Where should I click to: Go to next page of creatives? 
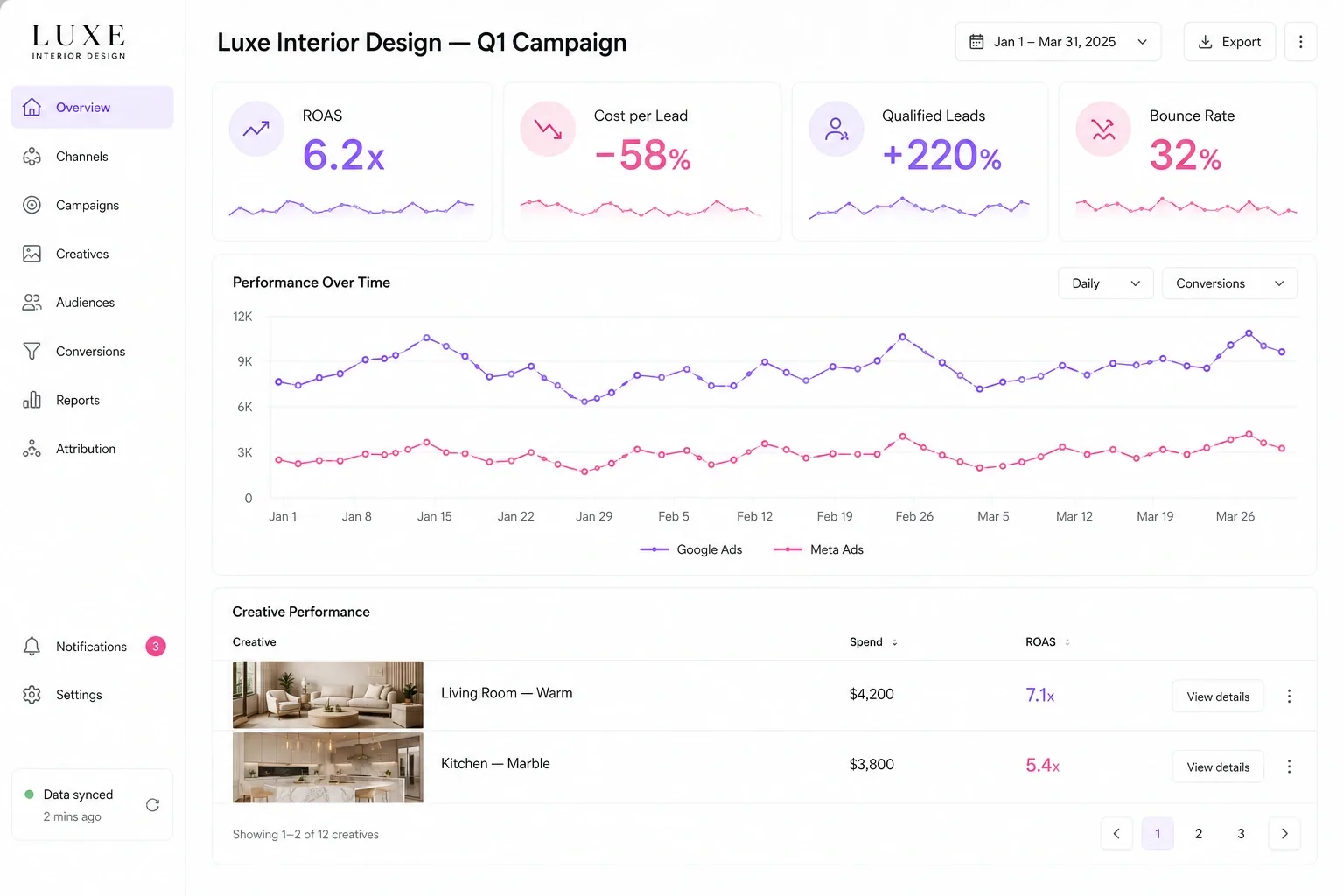pyautogui.click(x=1284, y=833)
